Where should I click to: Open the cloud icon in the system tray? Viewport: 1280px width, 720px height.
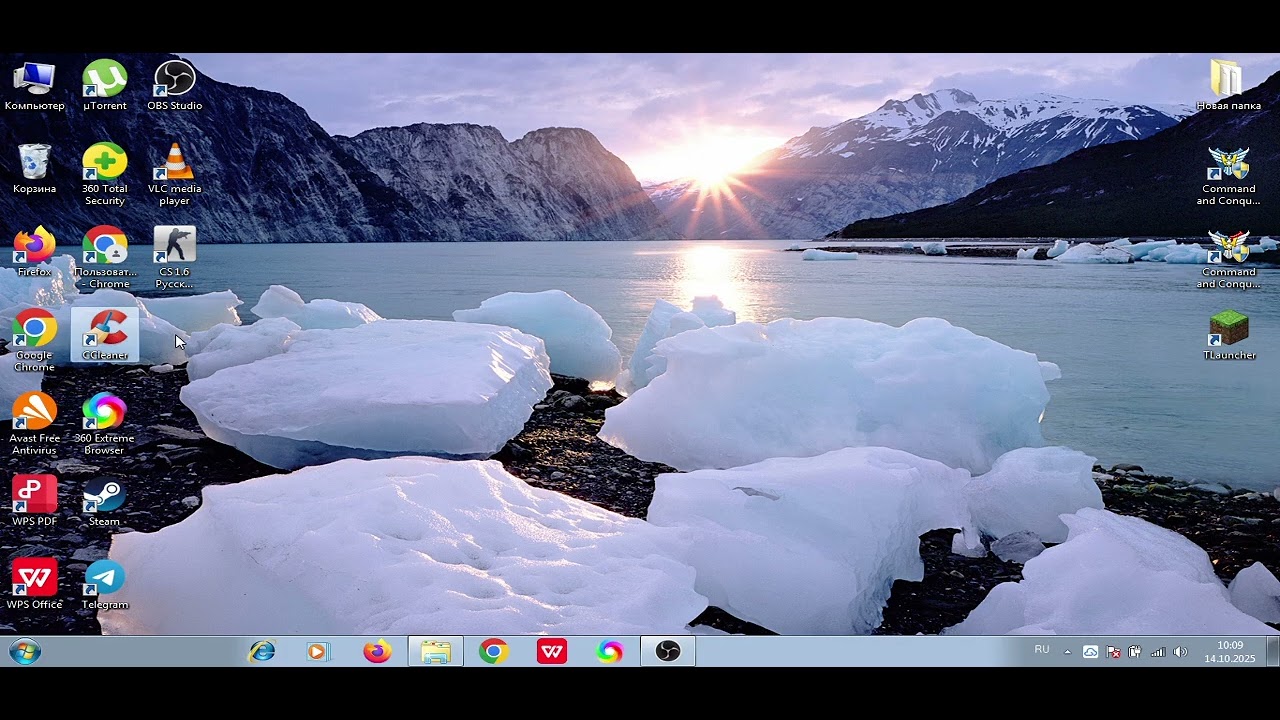tap(1090, 652)
